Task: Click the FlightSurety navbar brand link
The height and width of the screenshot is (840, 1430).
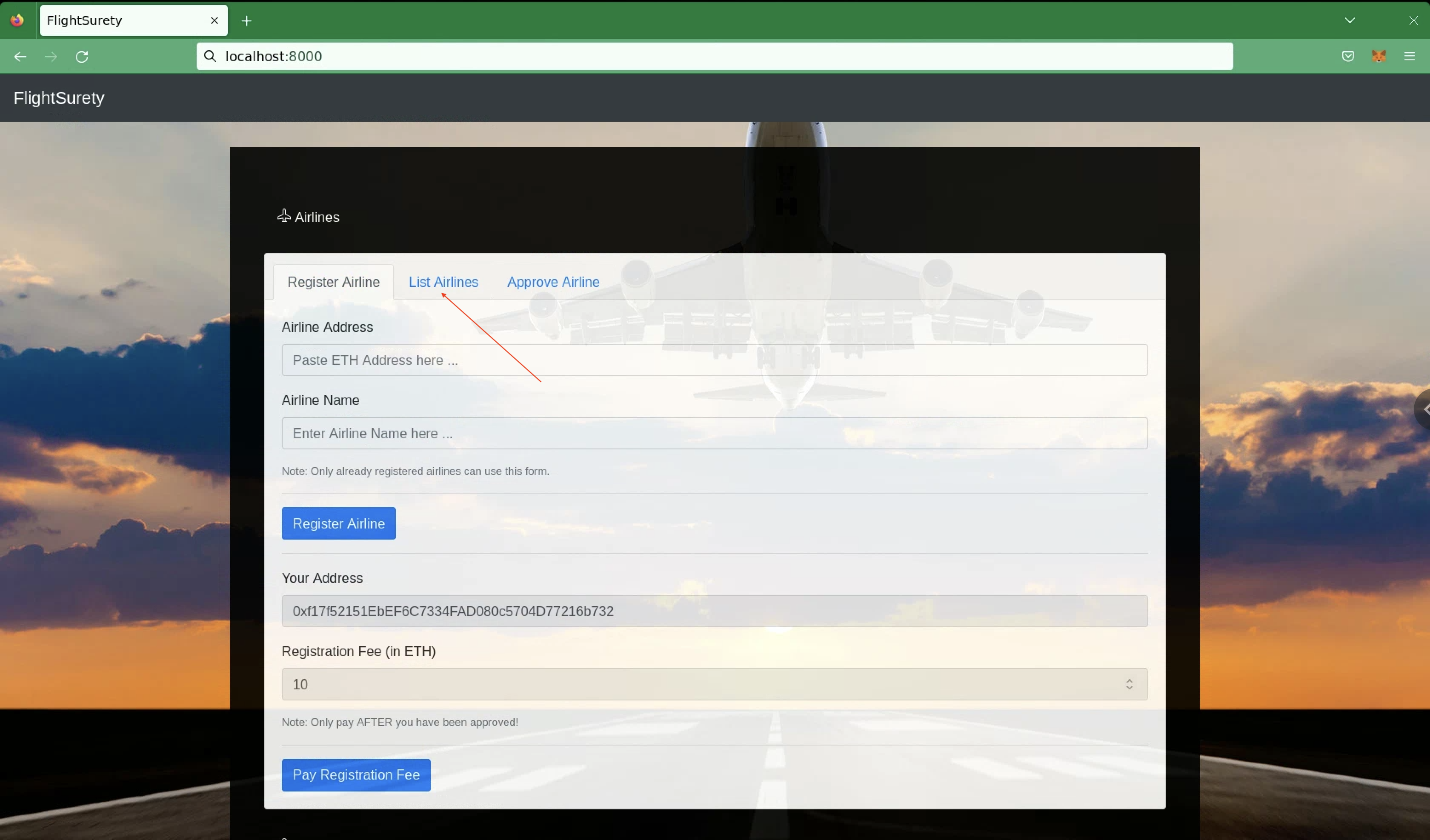Action: coord(59,97)
